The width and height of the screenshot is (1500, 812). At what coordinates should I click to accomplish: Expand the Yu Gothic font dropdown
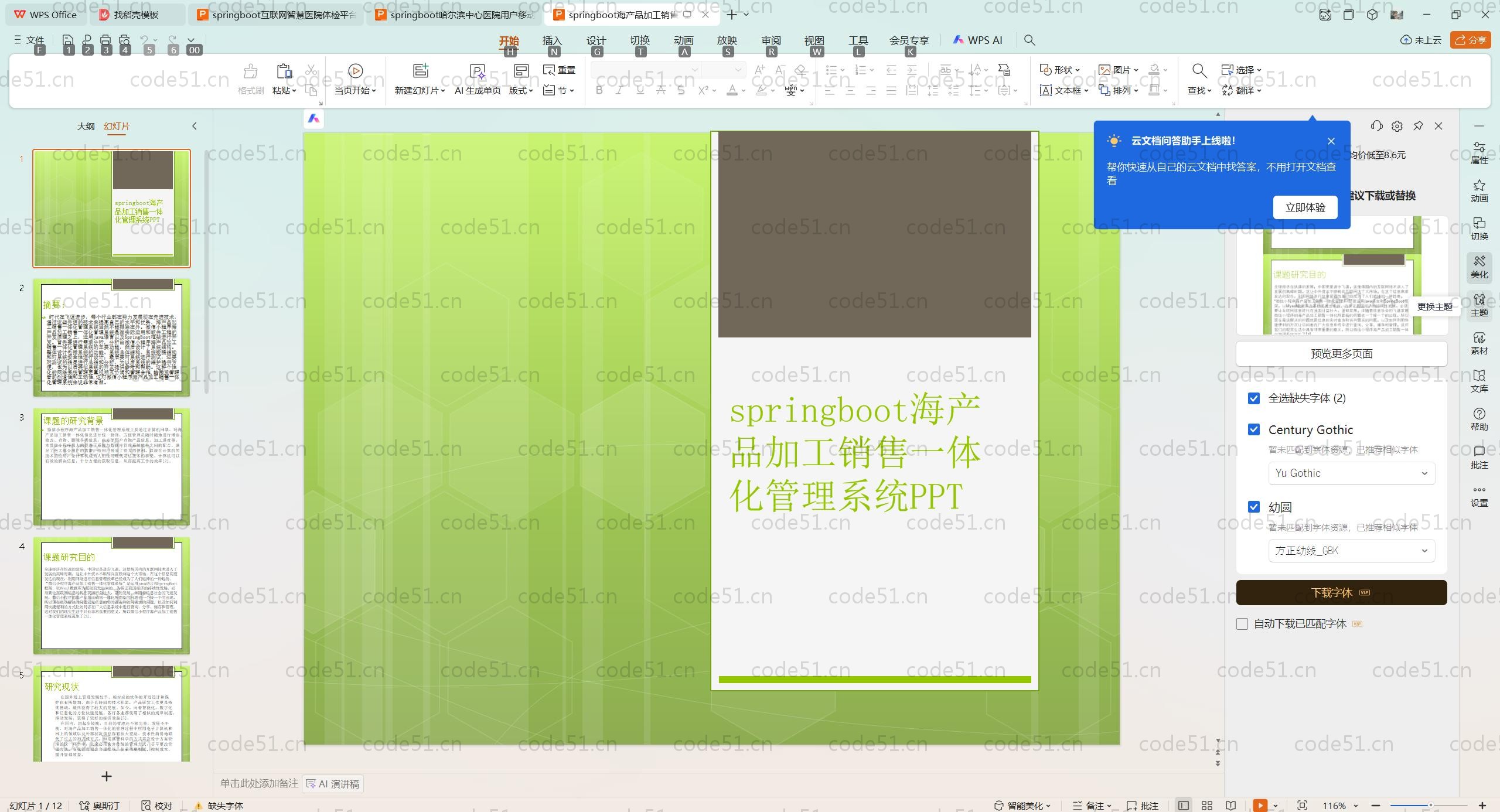(1351, 473)
